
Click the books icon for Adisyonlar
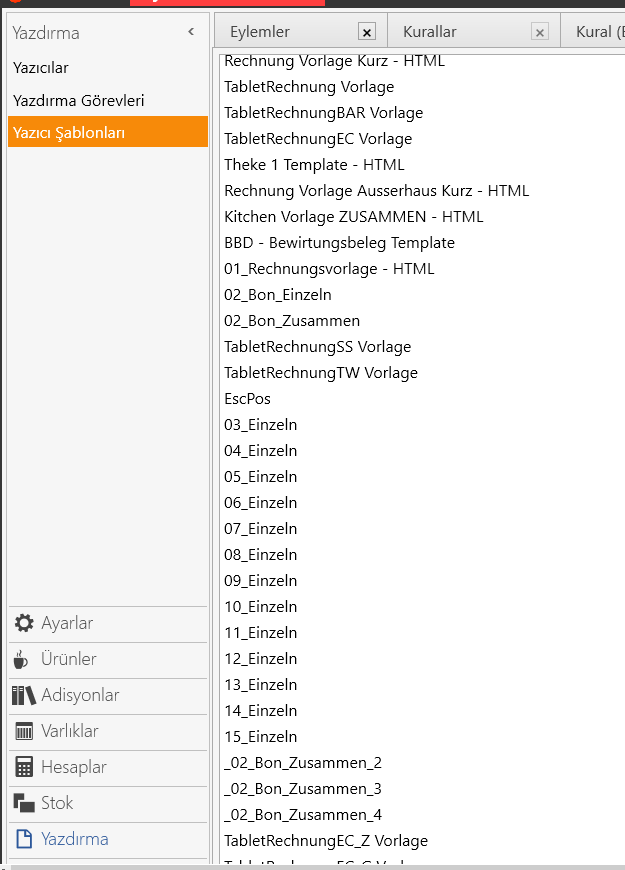(24, 695)
